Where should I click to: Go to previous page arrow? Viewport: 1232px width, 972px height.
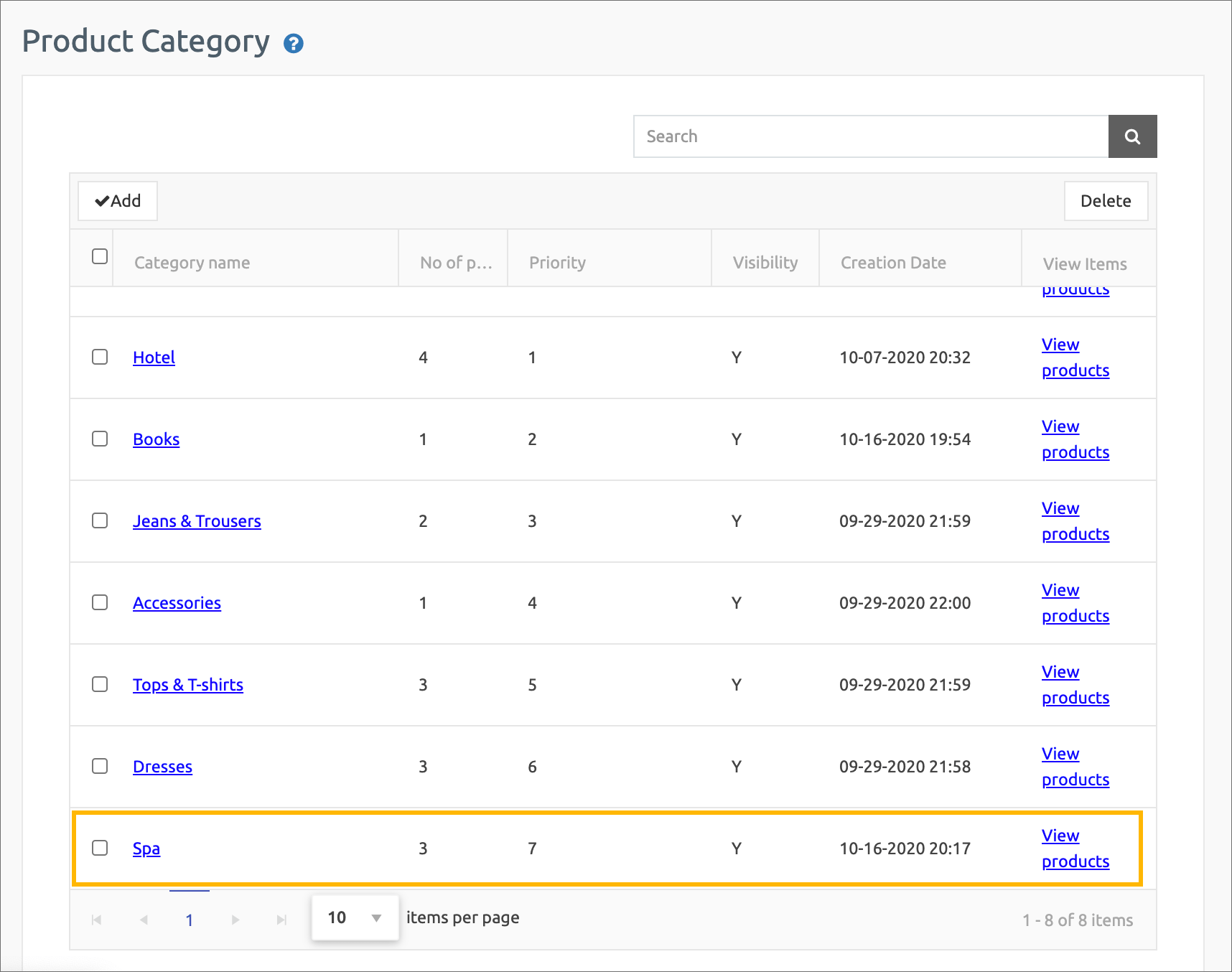tap(144, 920)
